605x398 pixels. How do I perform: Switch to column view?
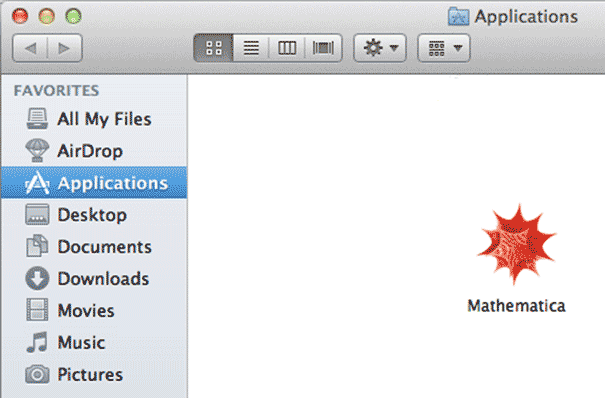[x=287, y=48]
